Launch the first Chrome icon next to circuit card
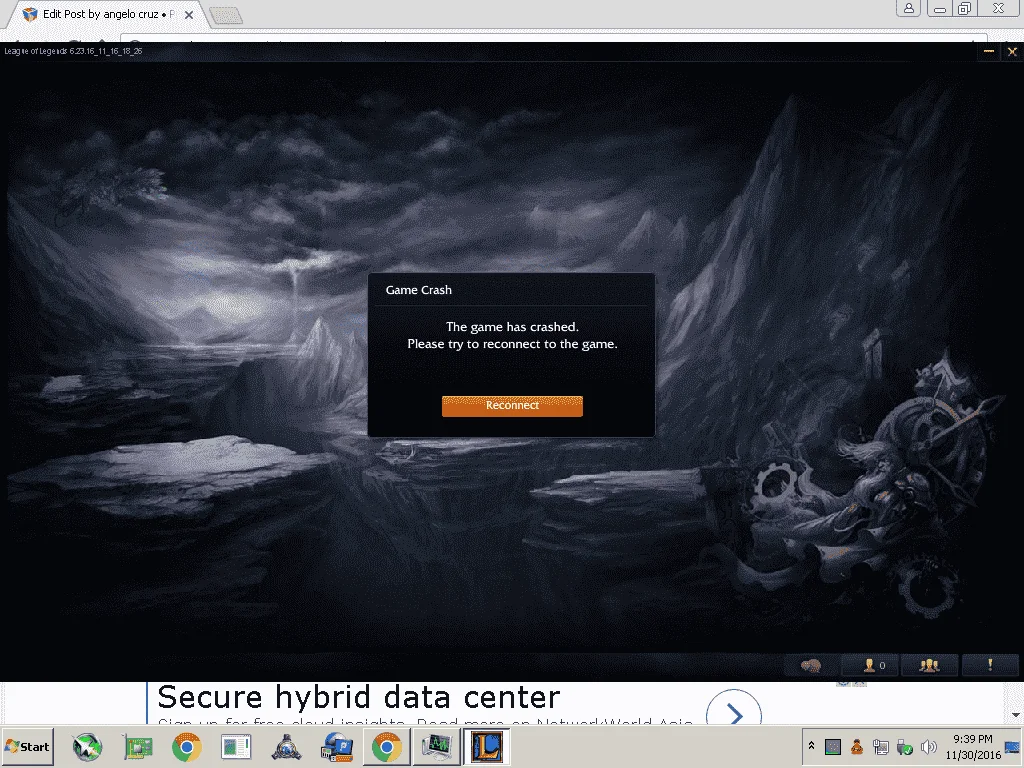 (187, 747)
